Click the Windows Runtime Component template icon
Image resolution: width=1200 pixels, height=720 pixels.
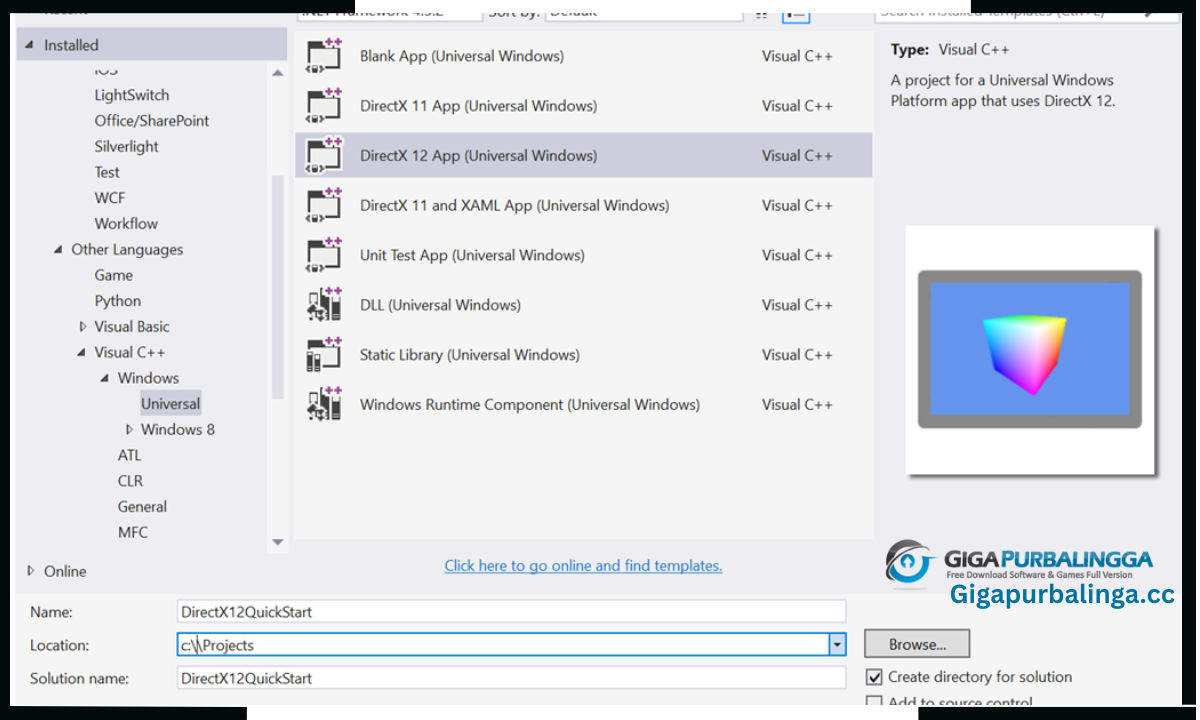tap(324, 405)
